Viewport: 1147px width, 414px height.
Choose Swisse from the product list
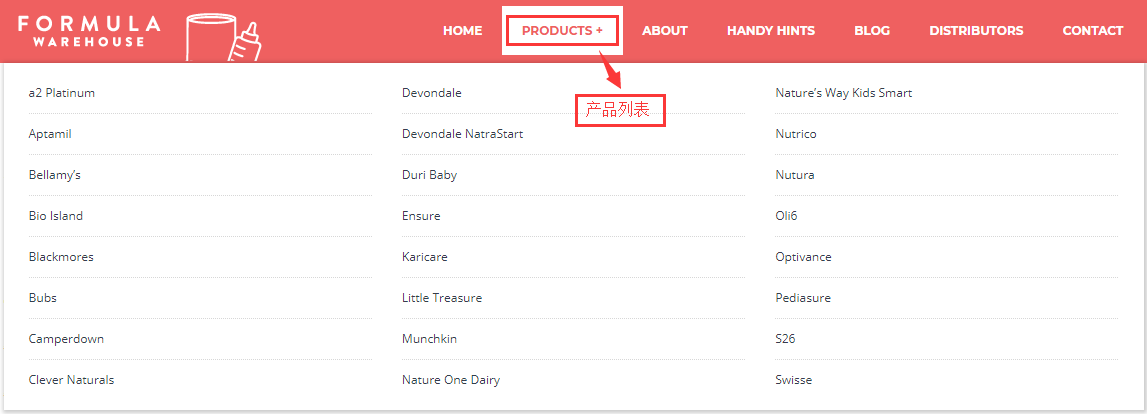[794, 380]
